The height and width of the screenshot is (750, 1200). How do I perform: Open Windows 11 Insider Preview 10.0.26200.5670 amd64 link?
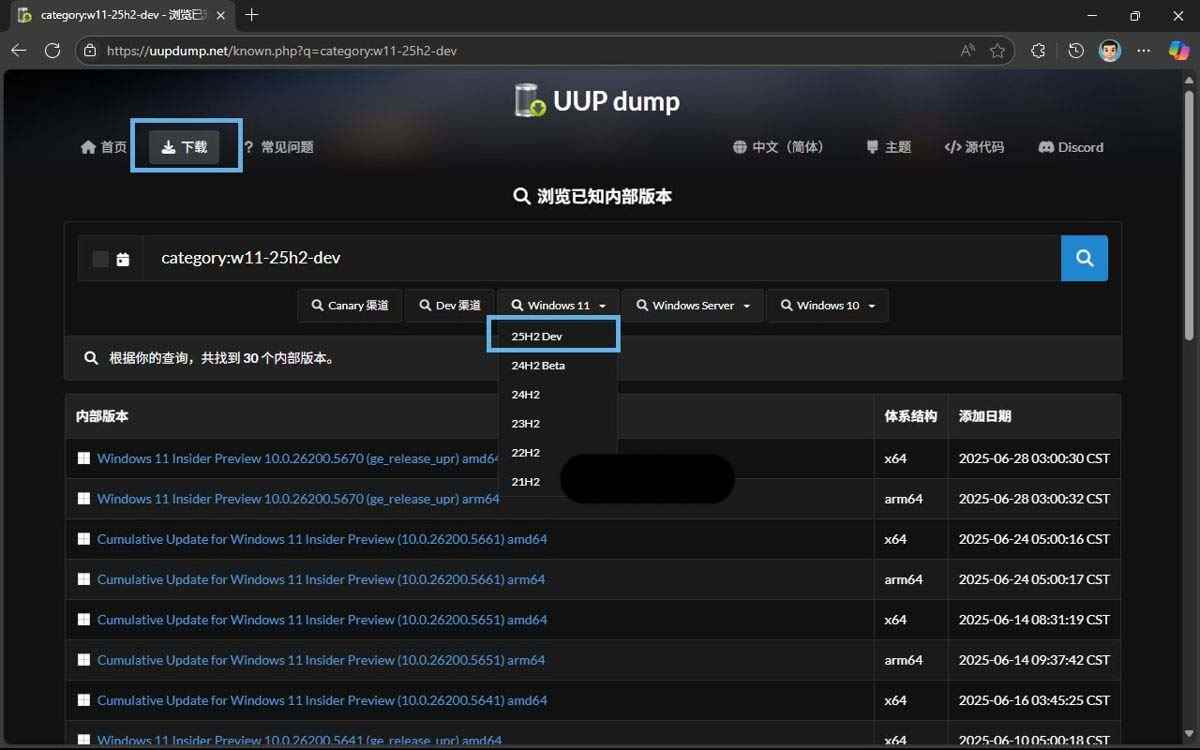(x=295, y=458)
